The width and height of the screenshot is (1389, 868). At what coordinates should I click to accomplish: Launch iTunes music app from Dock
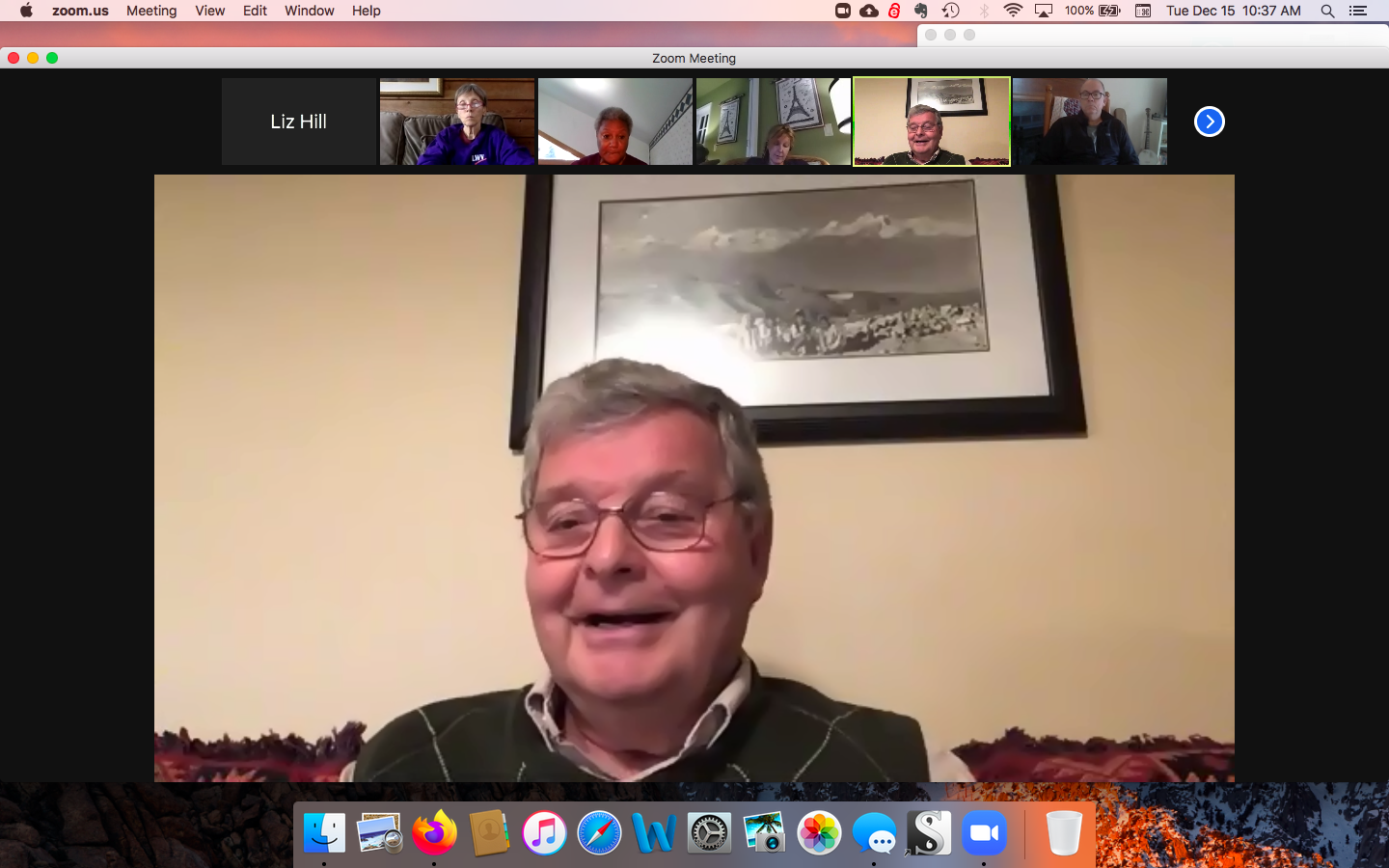tap(544, 832)
